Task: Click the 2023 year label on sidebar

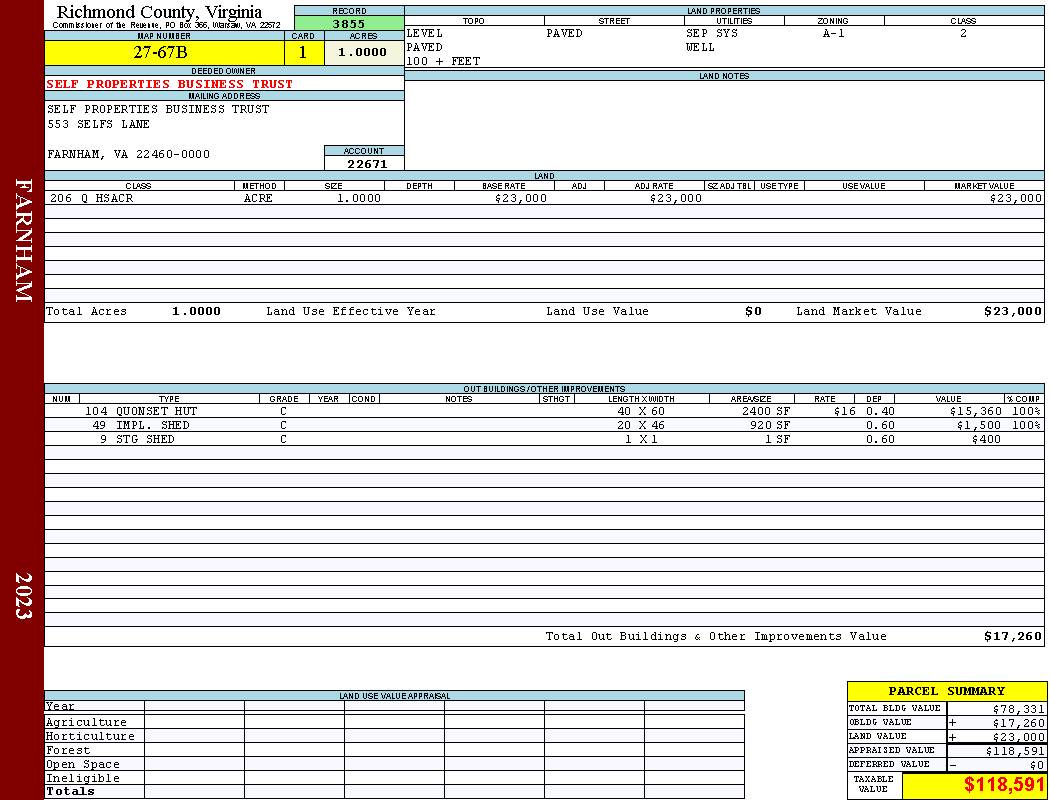Action: 23,595
